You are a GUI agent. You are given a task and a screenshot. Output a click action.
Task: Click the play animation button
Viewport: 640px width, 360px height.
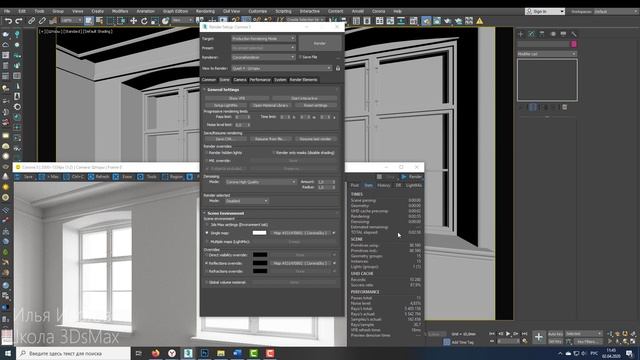pos(508,334)
